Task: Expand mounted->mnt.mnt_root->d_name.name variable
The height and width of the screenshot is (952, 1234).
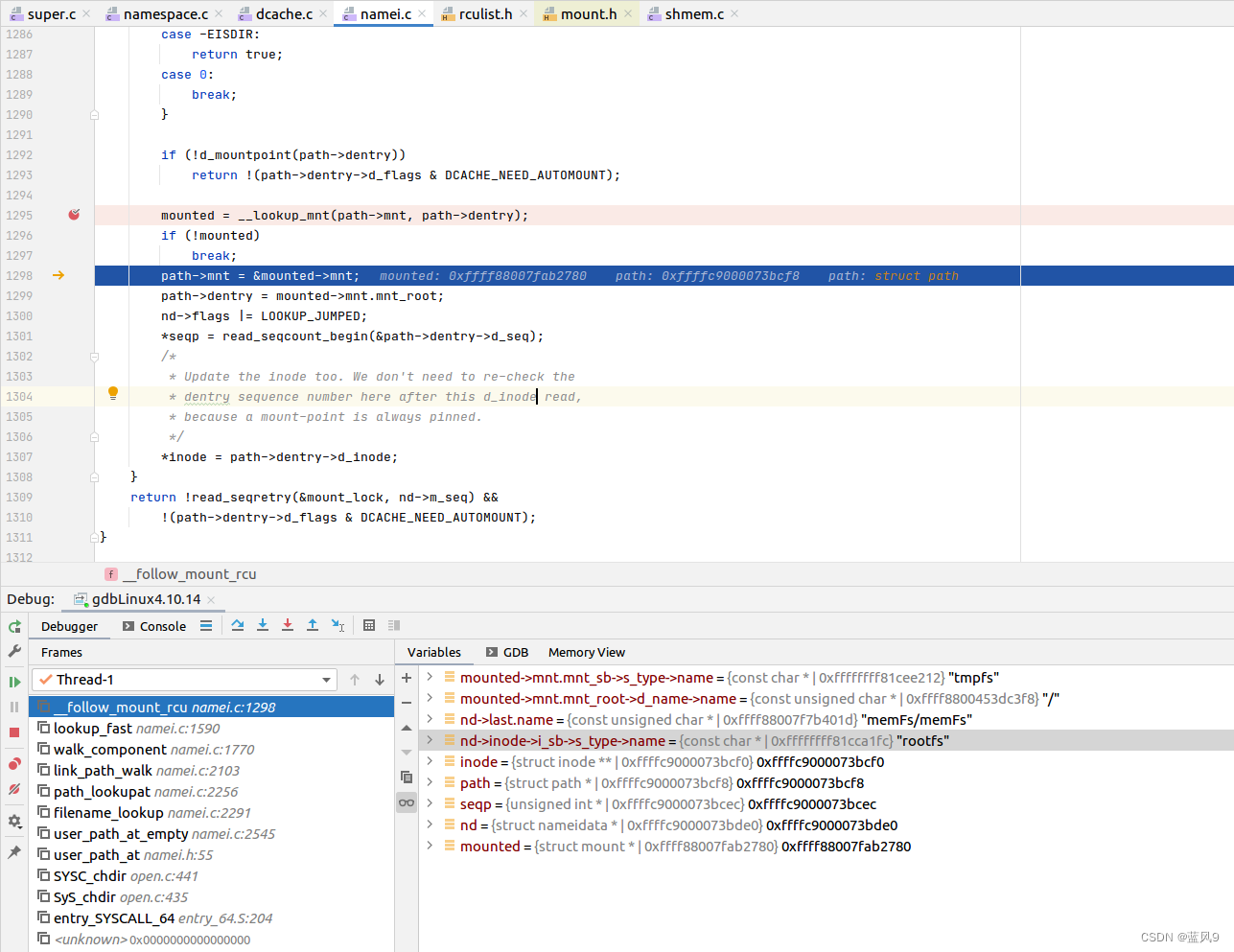Action: (430, 698)
